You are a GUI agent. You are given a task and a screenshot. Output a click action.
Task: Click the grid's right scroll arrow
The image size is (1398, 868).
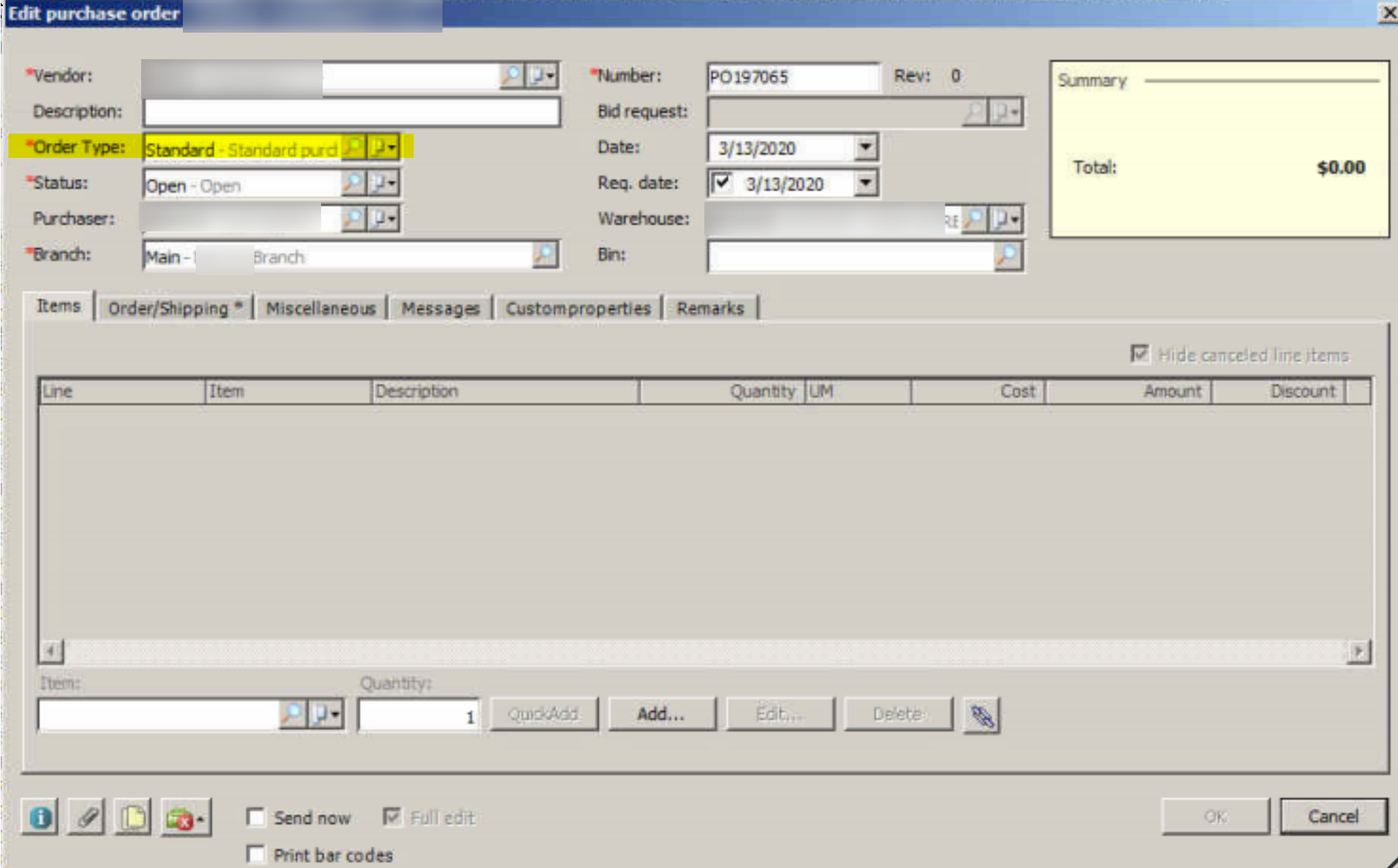[1359, 651]
